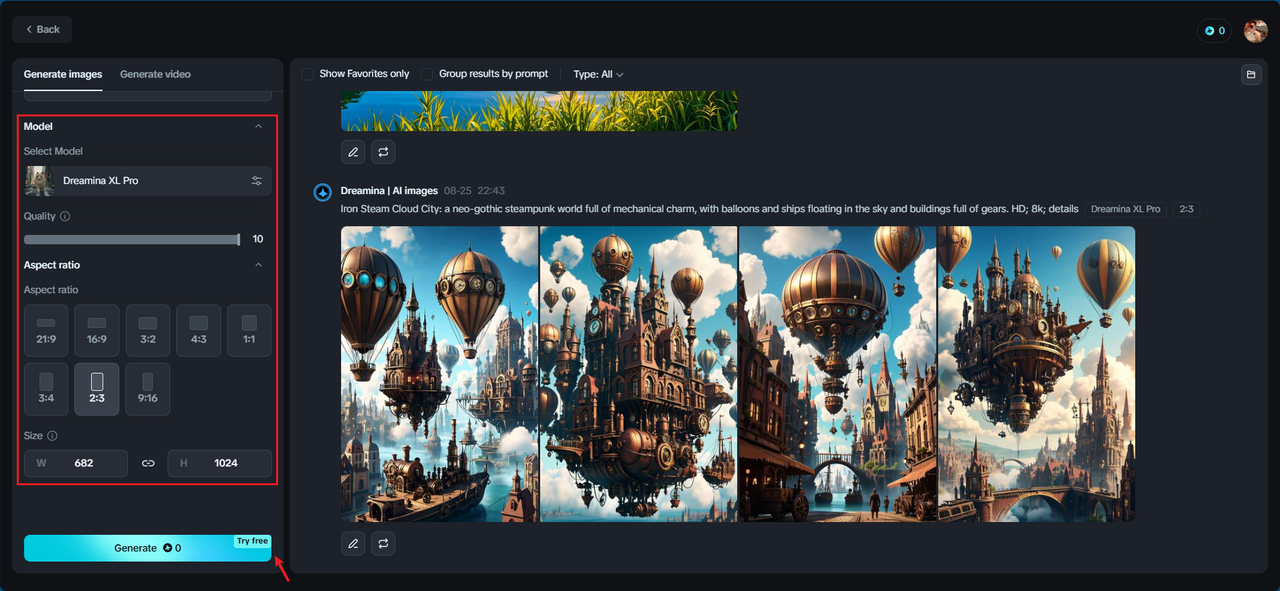Select the 21:9 aspect ratio

pos(46,331)
